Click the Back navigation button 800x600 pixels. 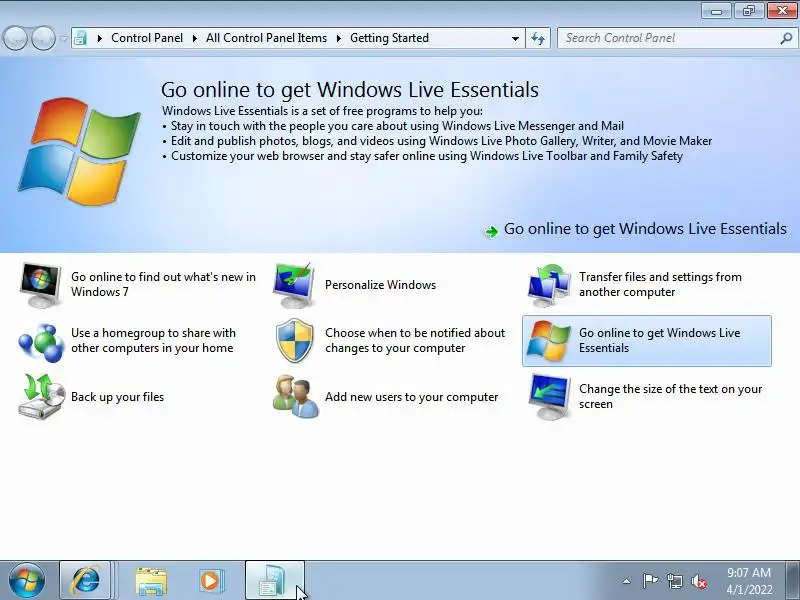coord(15,38)
